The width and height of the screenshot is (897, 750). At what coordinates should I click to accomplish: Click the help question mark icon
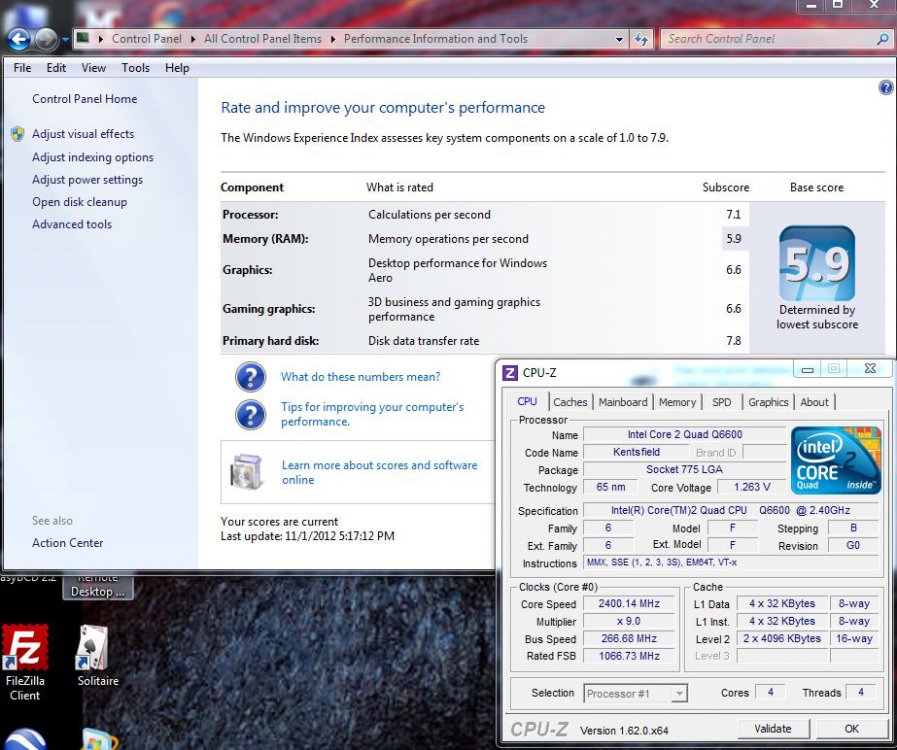(885, 88)
